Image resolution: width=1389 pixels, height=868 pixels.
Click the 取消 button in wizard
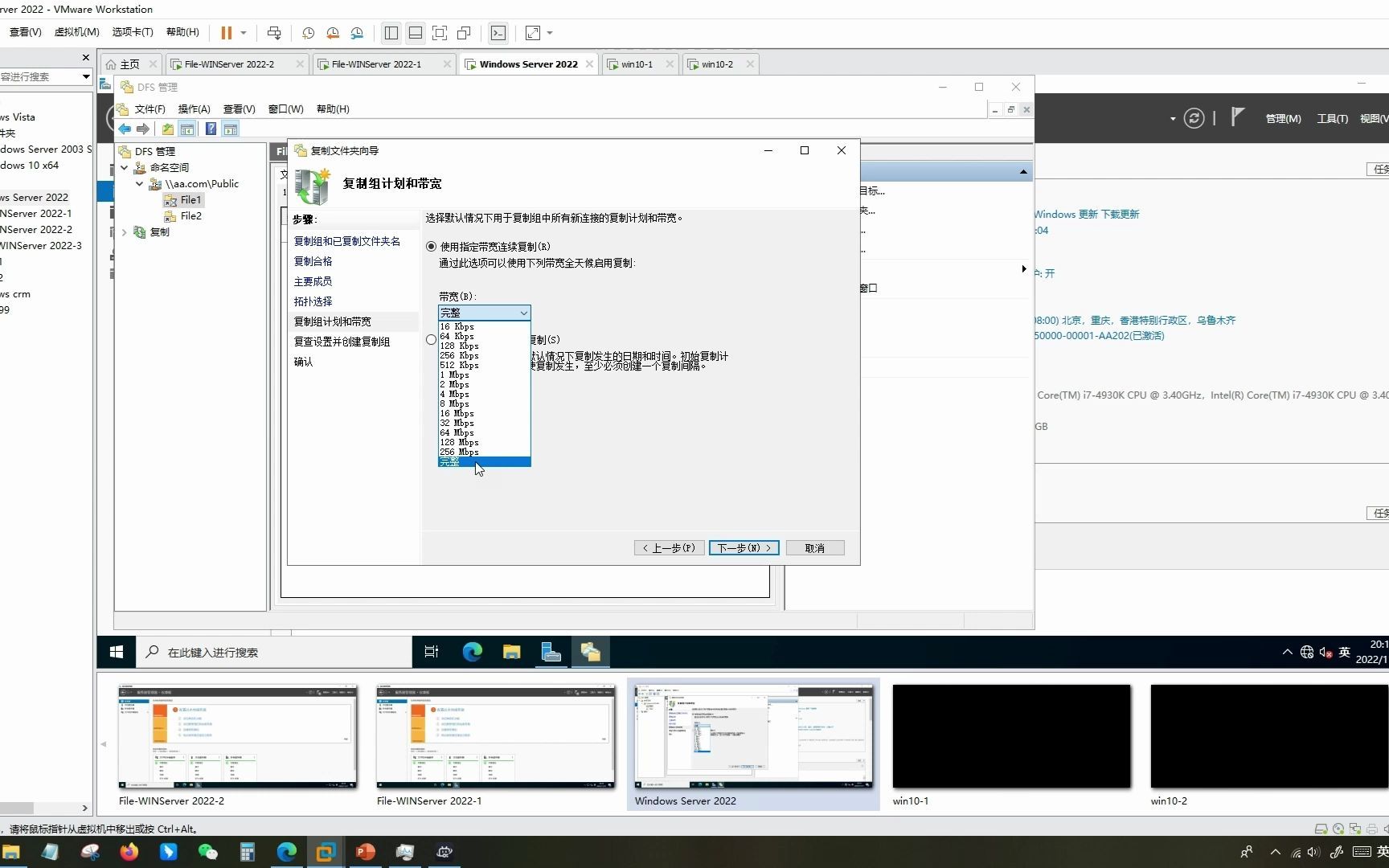814,548
